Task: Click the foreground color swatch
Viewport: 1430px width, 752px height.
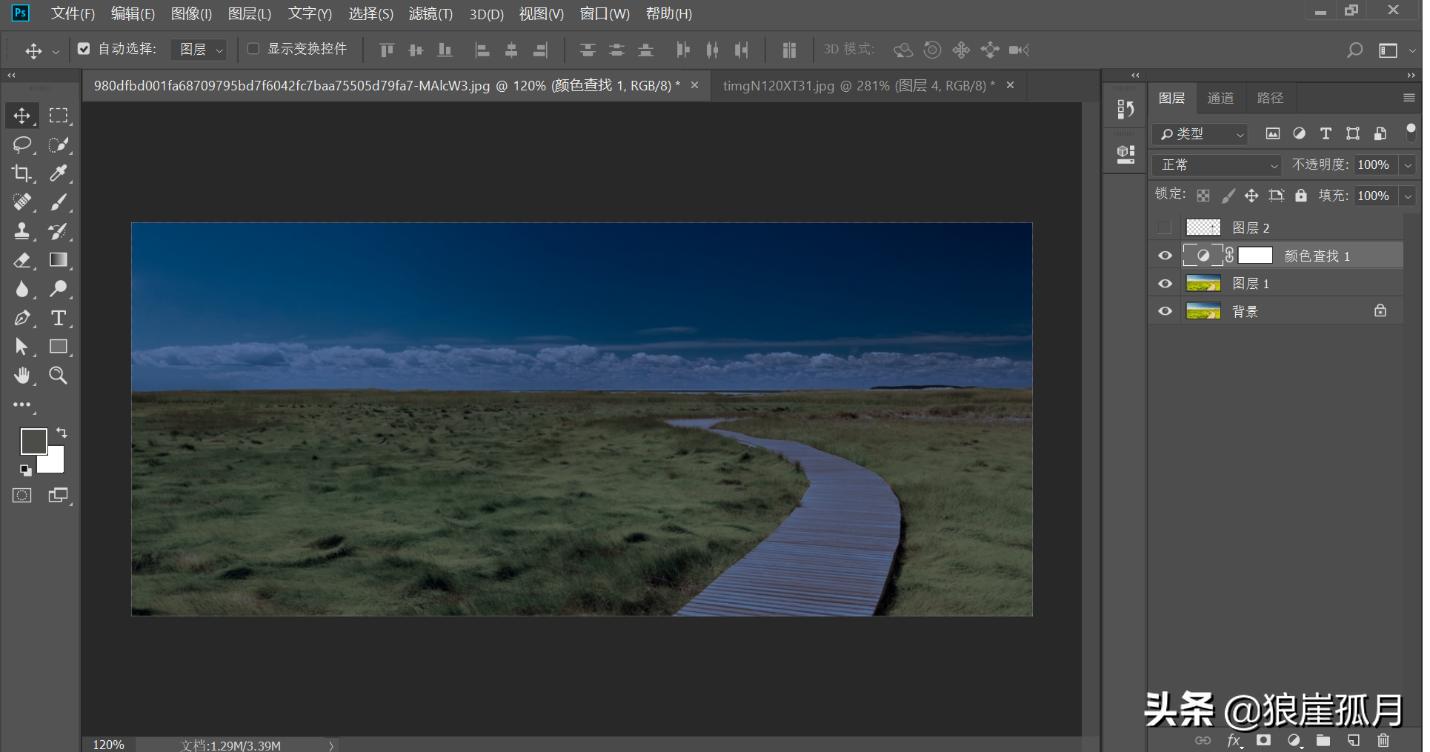Action: coord(33,440)
